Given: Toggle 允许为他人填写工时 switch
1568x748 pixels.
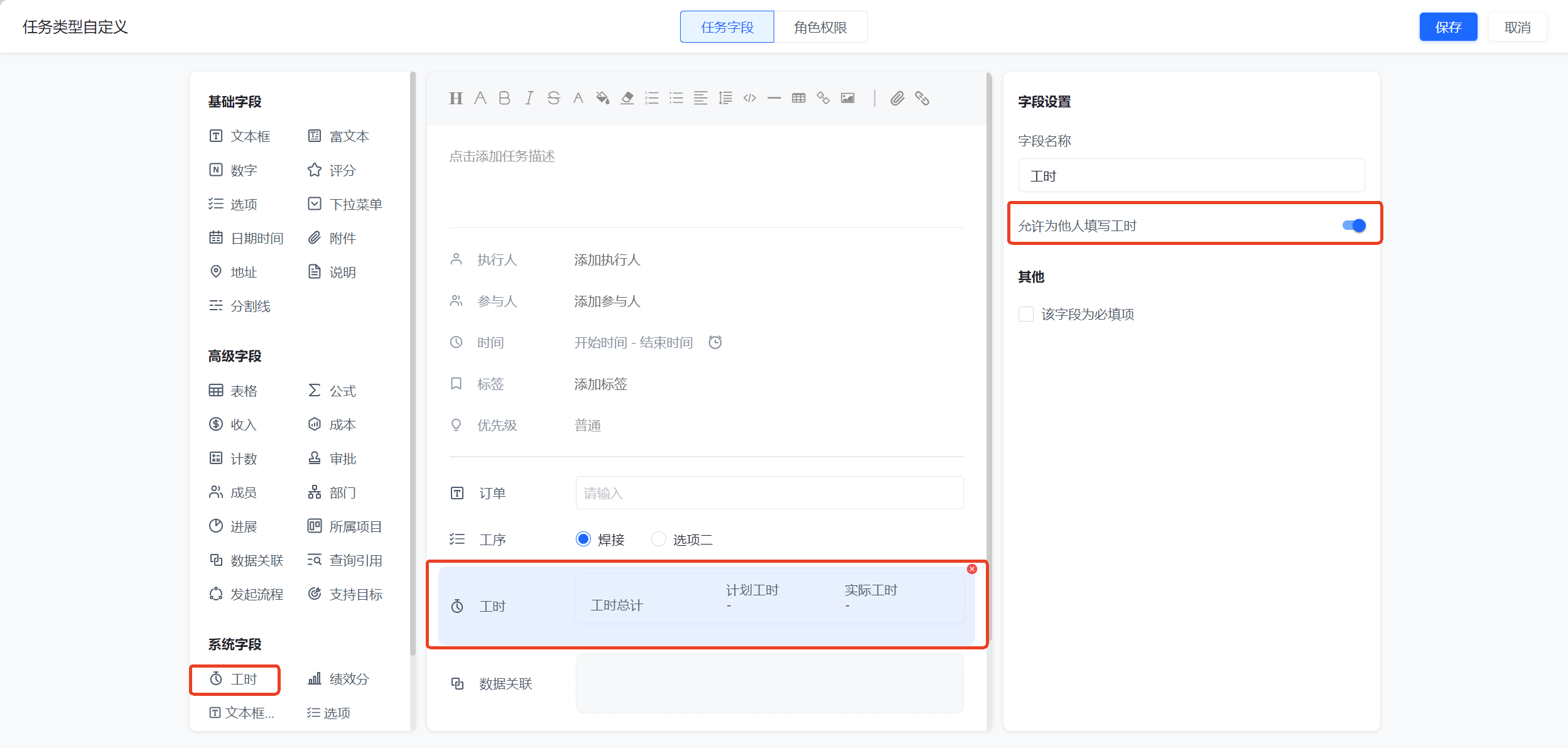Looking at the screenshot, I should click(1354, 225).
